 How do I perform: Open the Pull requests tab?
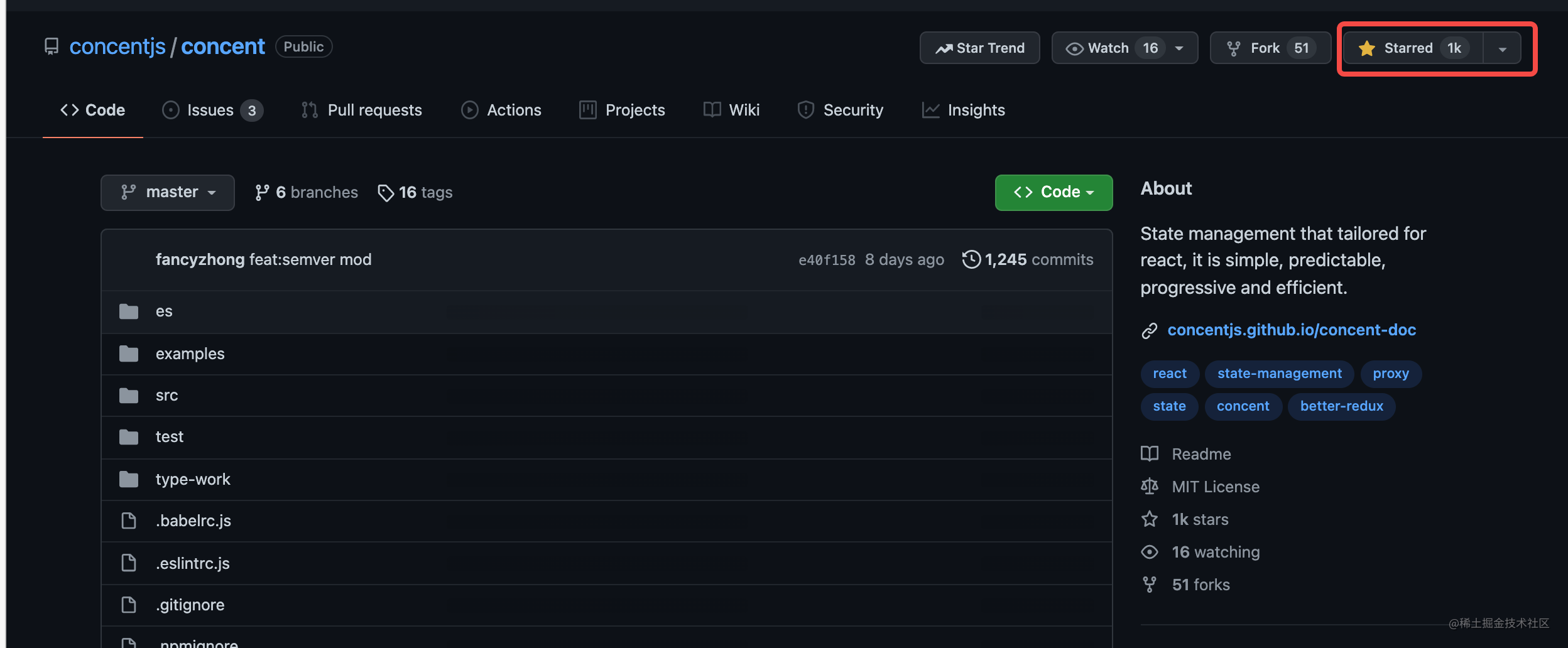[x=362, y=110]
